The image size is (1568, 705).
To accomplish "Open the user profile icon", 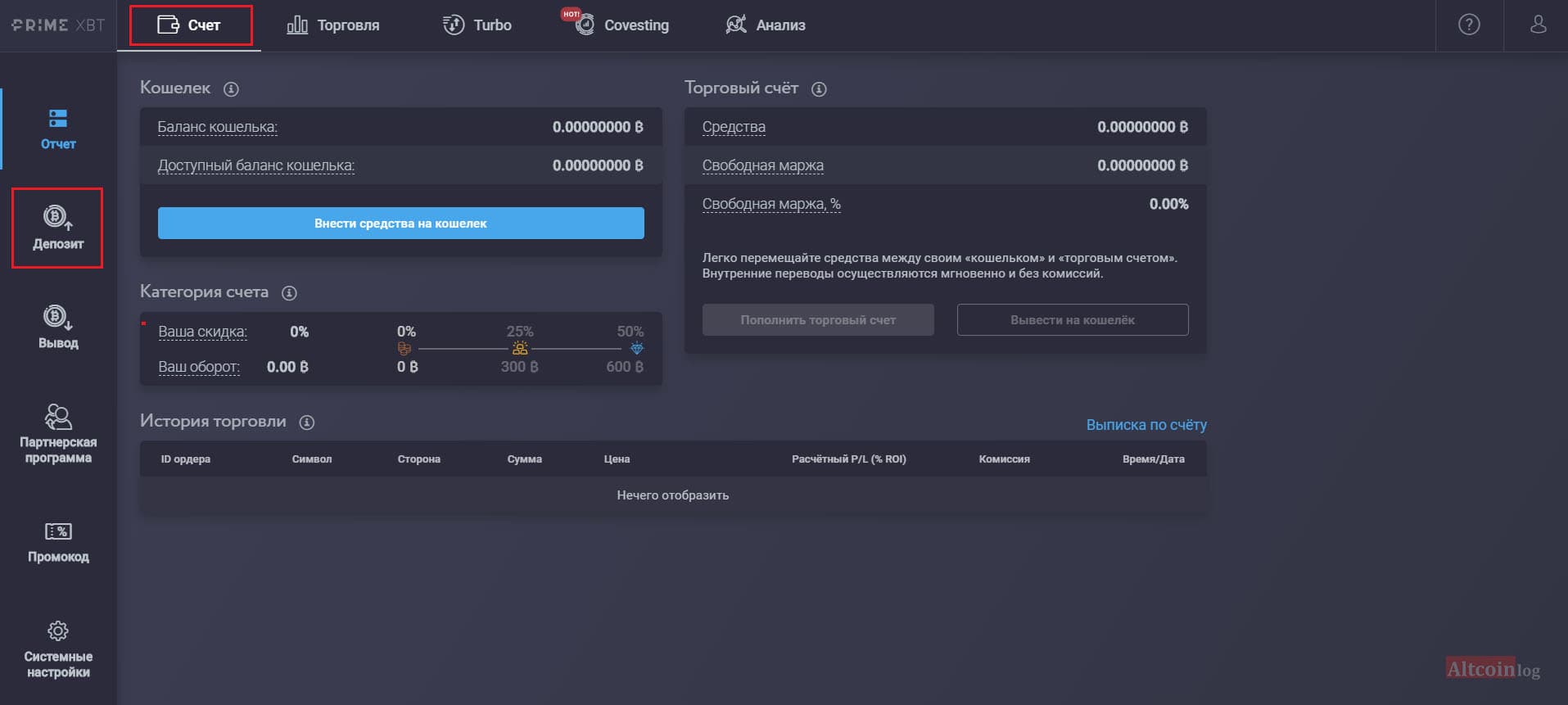I will 1539,25.
